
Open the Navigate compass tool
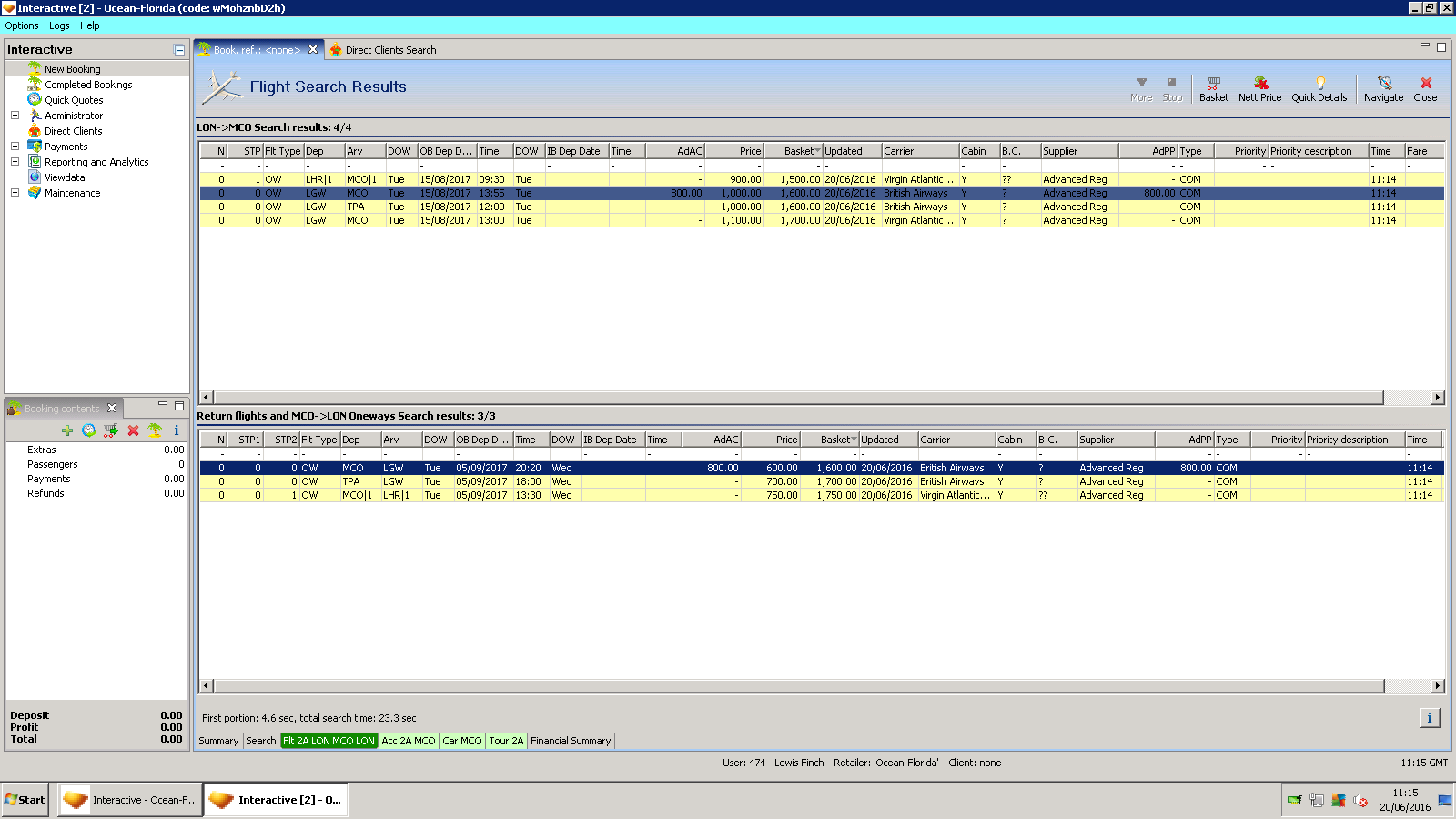tap(1383, 88)
